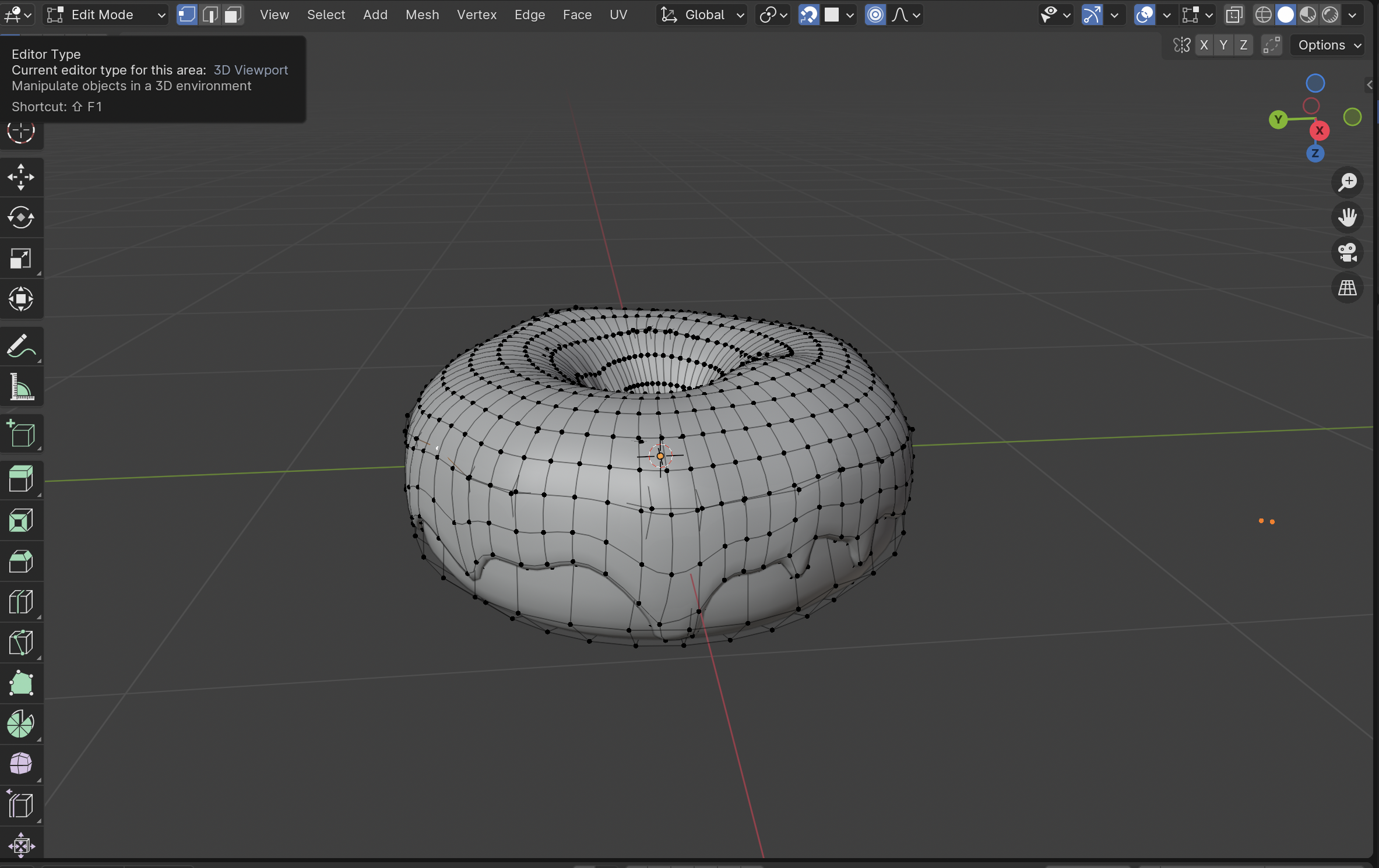Select the Shrink/Fatten tool
This screenshot has width=1379, height=868.
point(21,844)
